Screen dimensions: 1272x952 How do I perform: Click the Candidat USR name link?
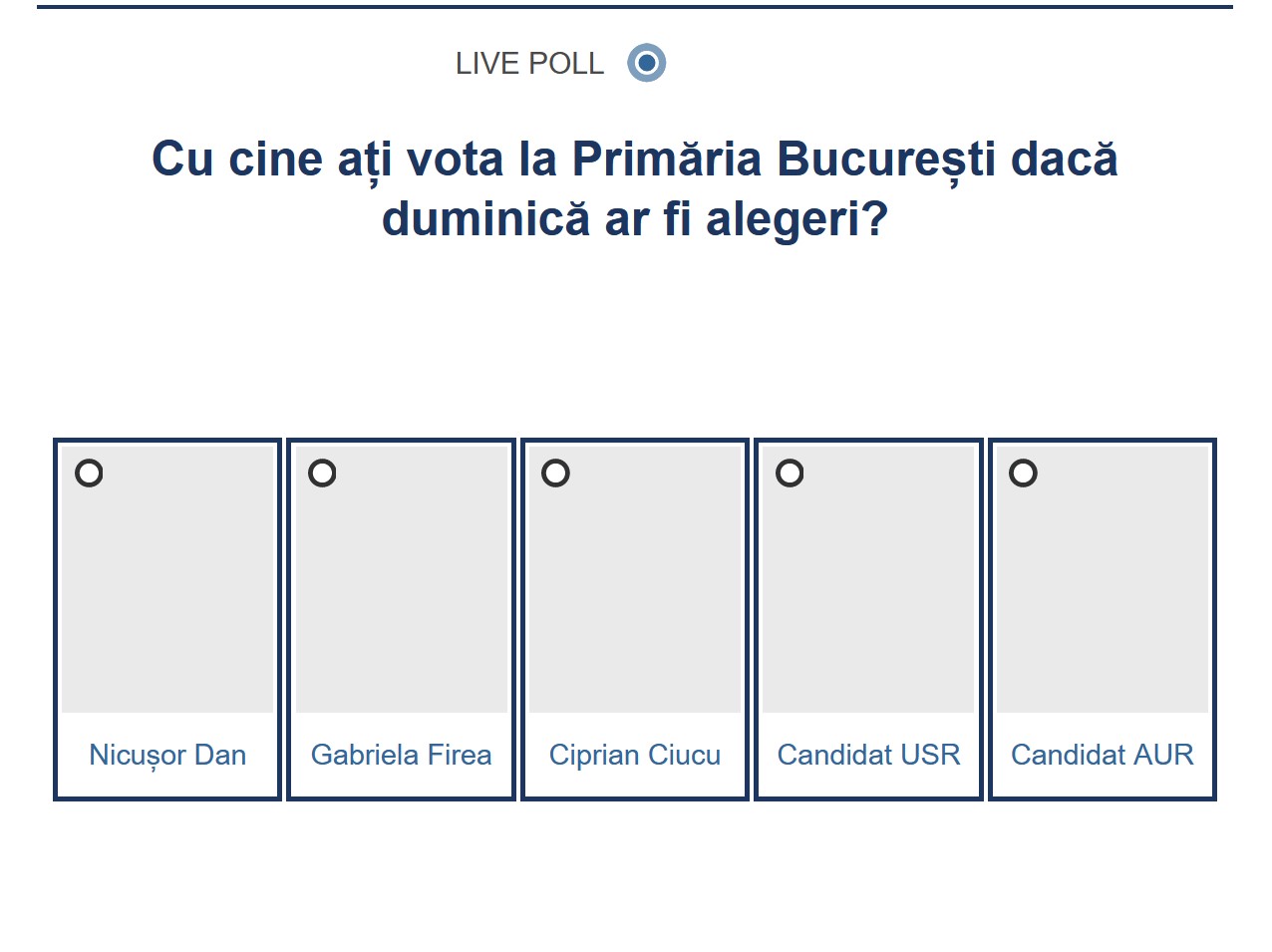coord(868,755)
